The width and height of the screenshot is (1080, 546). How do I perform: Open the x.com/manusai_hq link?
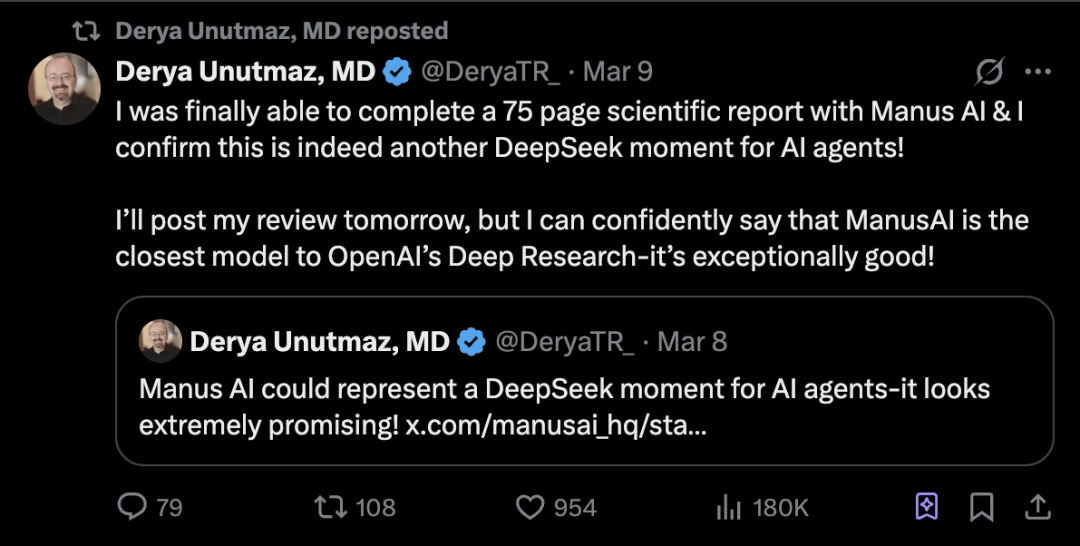click(x=557, y=425)
